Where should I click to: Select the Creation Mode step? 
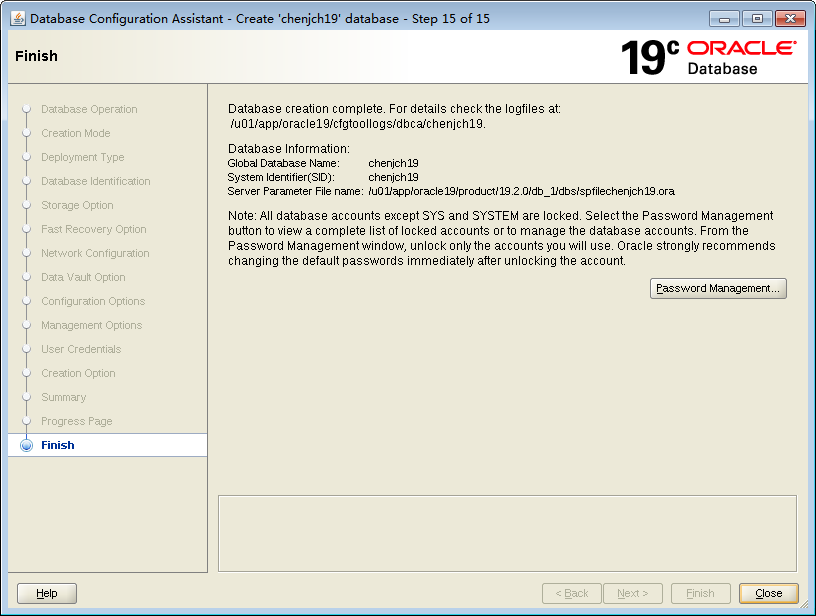(x=76, y=133)
